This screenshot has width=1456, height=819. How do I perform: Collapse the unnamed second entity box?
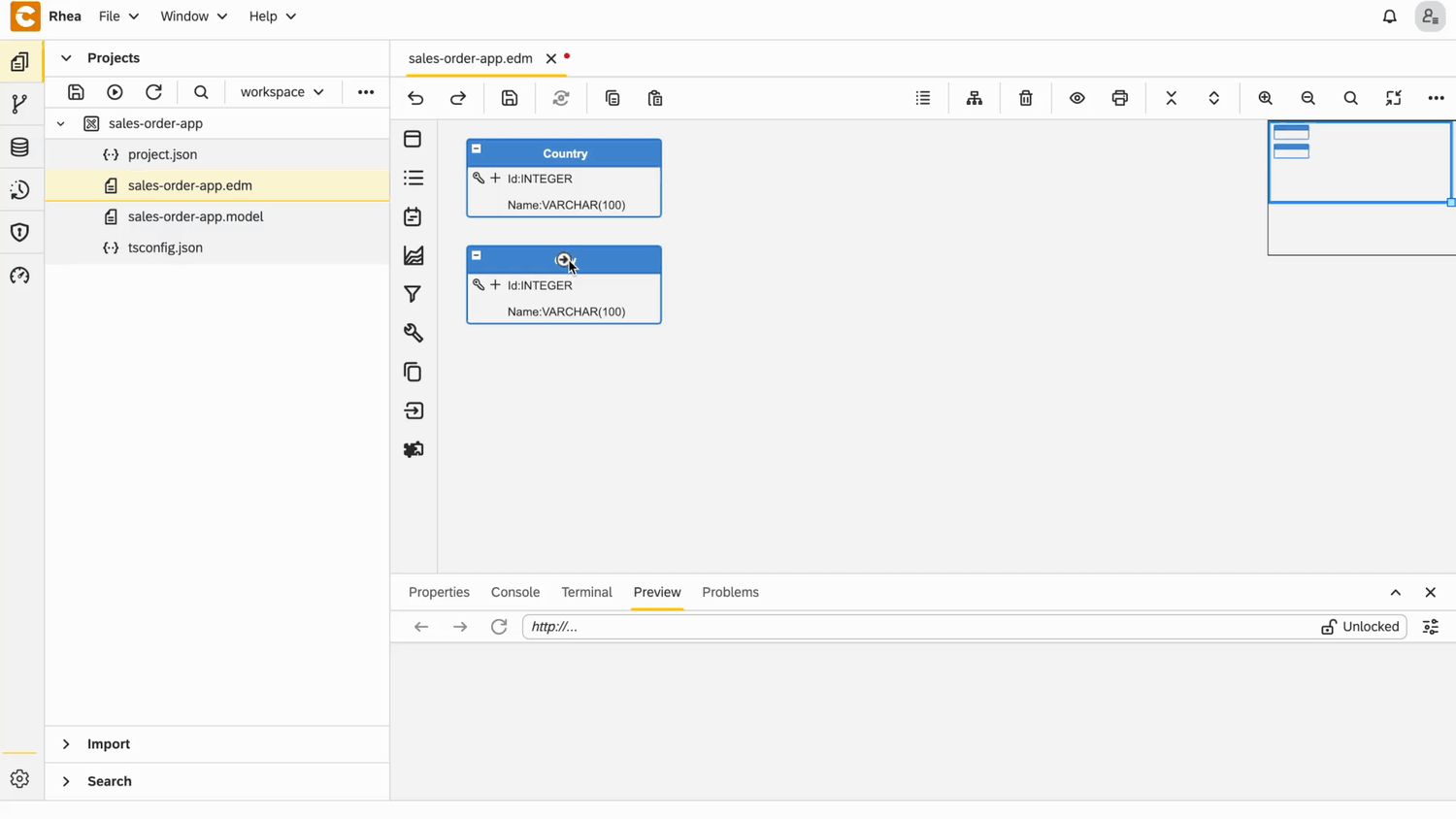point(477,255)
